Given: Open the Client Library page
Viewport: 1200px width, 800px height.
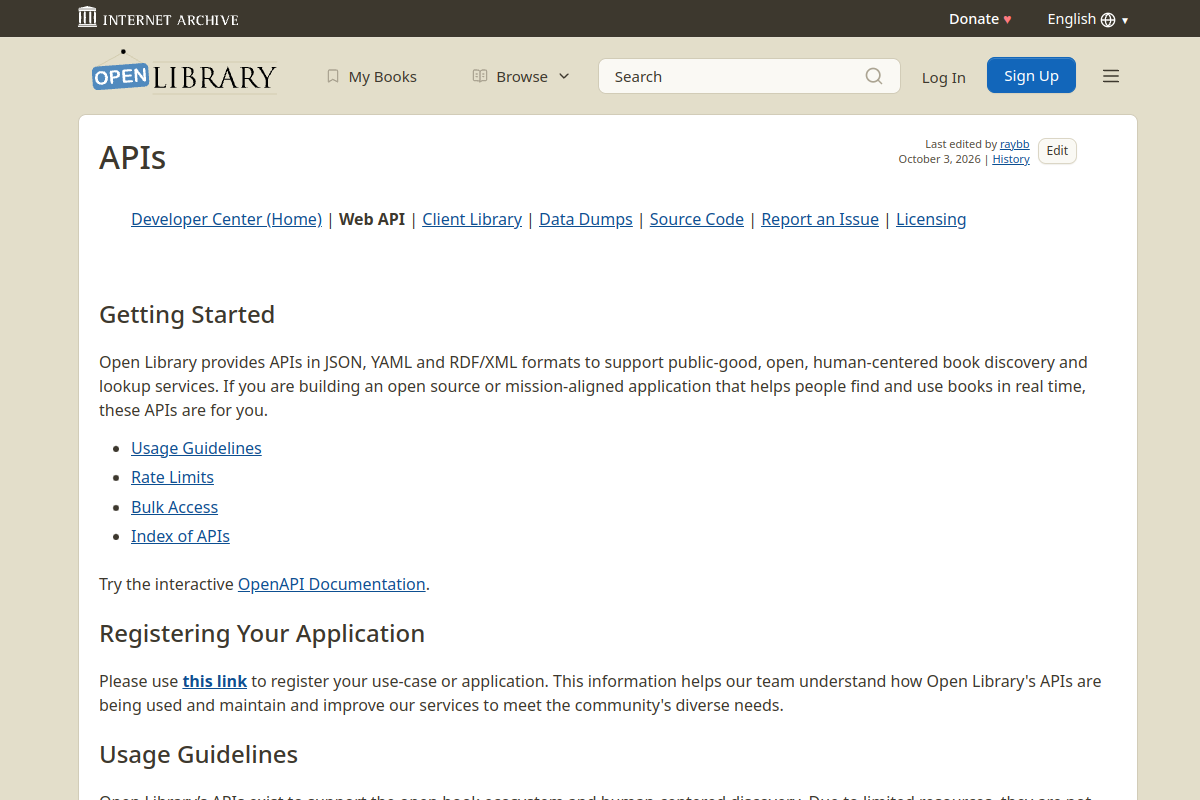Looking at the screenshot, I should [472, 219].
